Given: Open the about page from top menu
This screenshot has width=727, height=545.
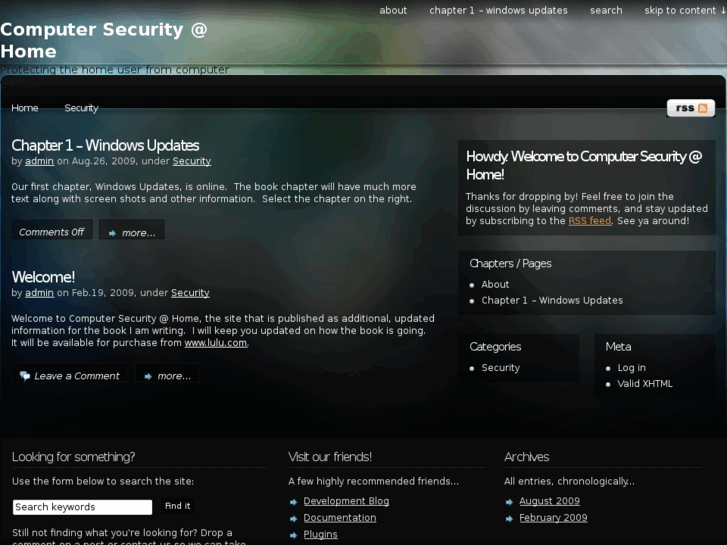Looking at the screenshot, I should click(393, 10).
